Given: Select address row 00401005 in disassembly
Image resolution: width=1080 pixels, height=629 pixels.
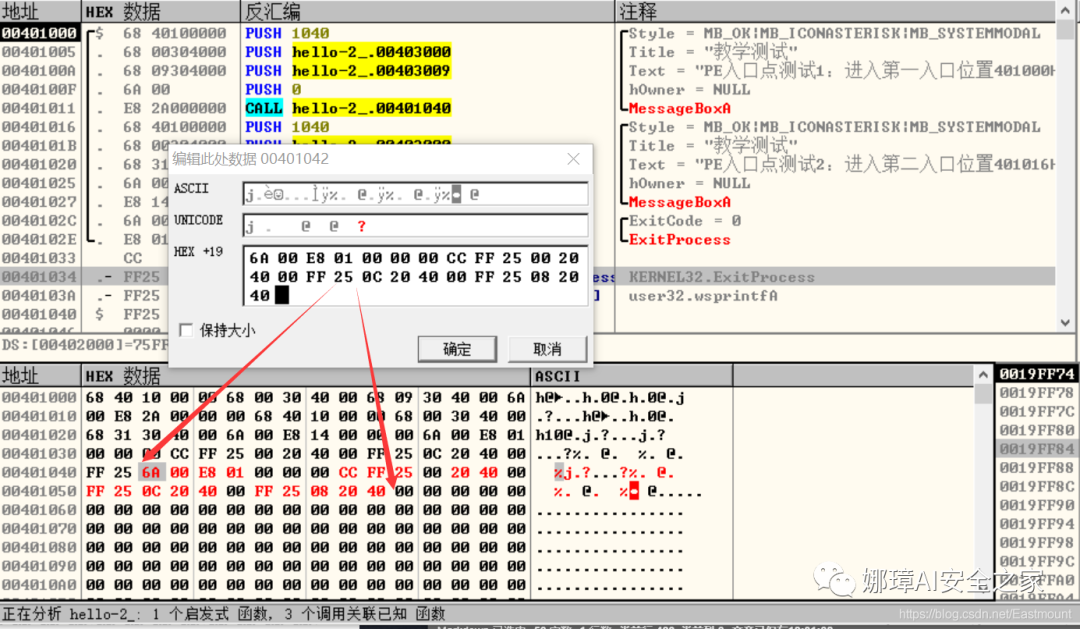Looking at the screenshot, I should (39, 52).
